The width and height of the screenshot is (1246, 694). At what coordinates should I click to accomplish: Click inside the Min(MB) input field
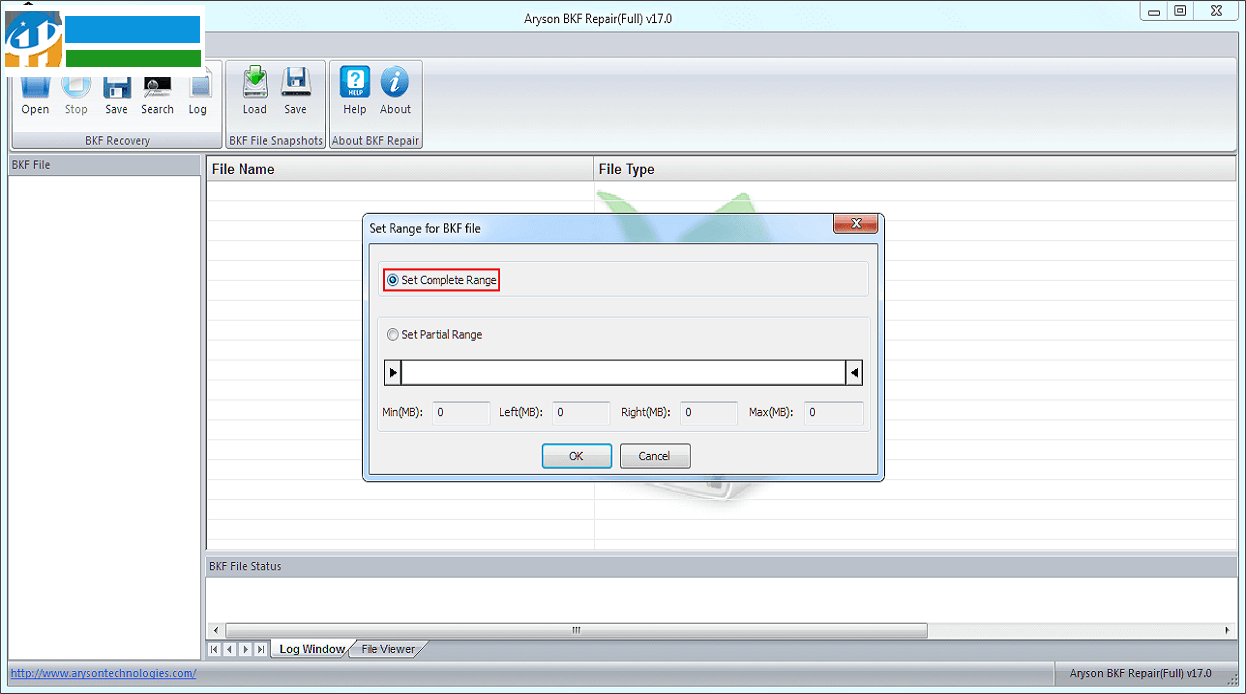click(x=460, y=413)
